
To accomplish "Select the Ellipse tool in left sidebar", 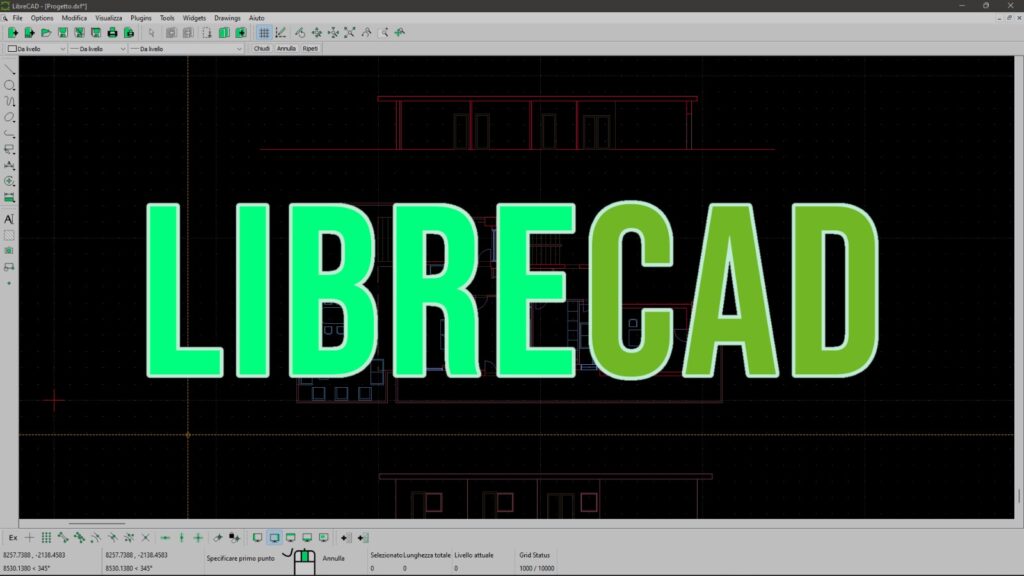I will tap(9, 118).
